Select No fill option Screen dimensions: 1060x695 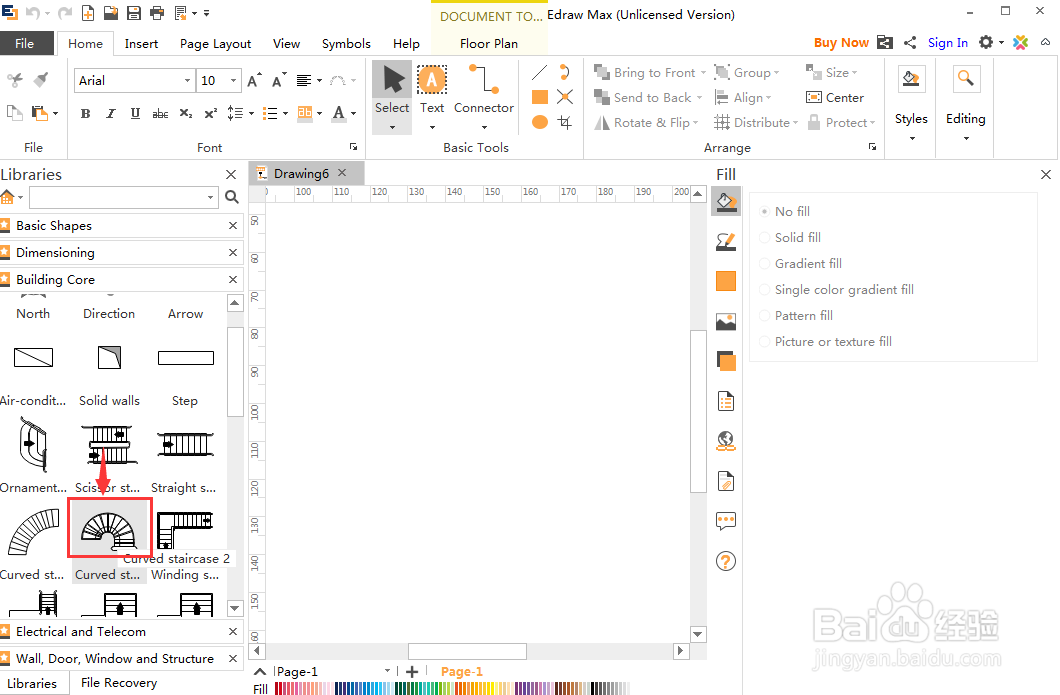(x=784, y=212)
